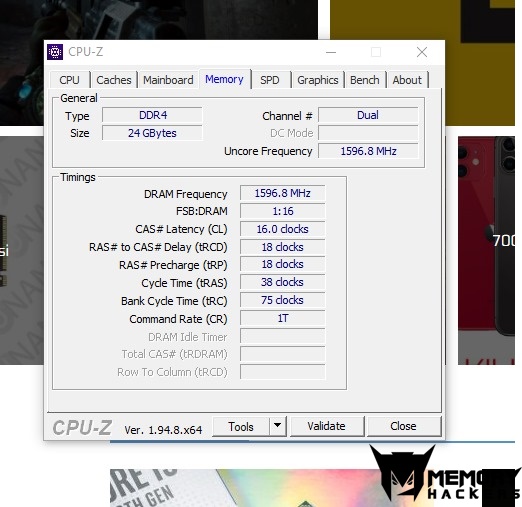
Task: Open the Caches tab
Action: [114, 80]
